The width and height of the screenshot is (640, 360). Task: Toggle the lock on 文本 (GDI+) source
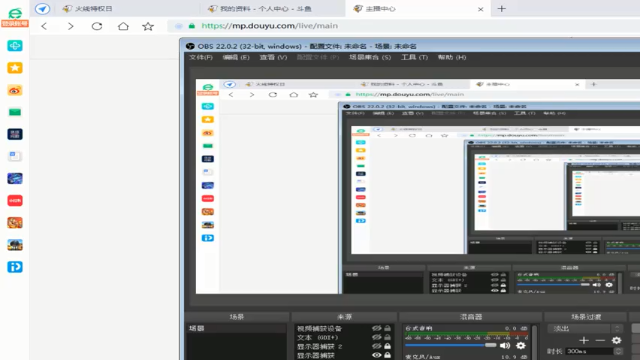tap(387, 337)
